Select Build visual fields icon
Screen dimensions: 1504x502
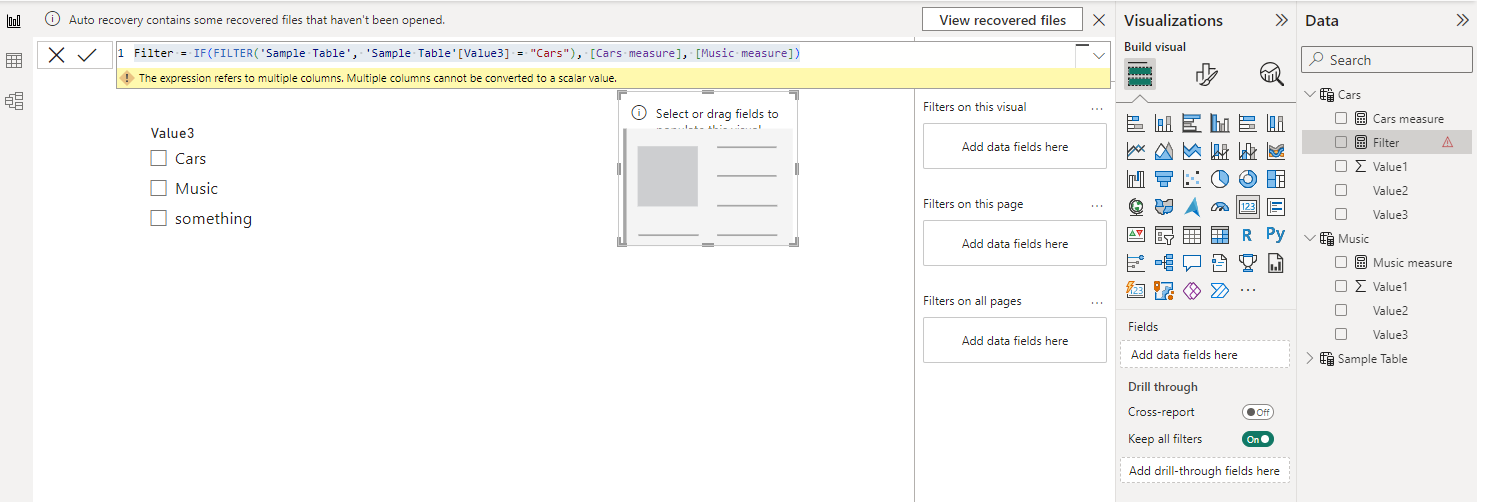(x=1140, y=73)
